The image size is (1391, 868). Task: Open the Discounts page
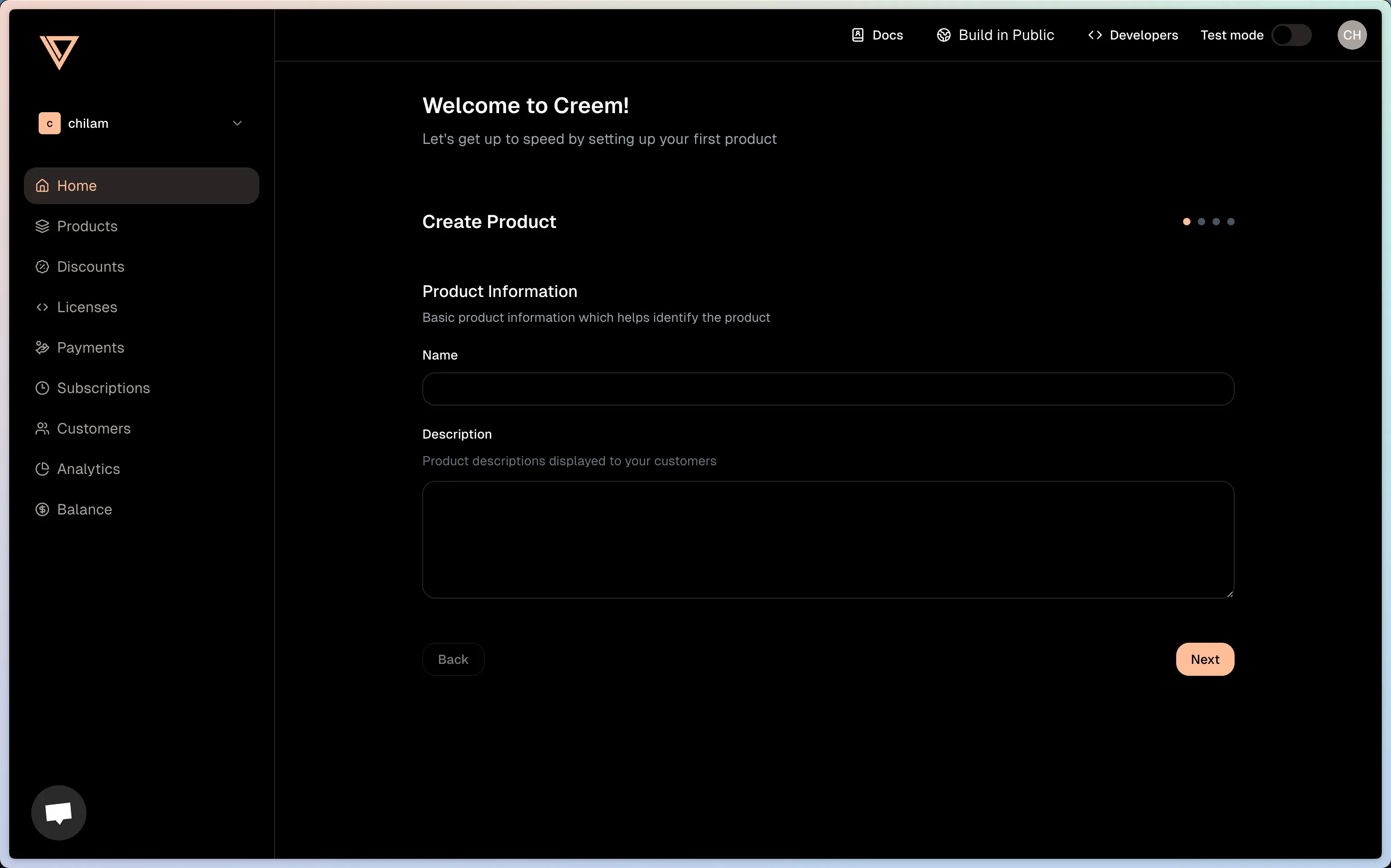(142, 266)
